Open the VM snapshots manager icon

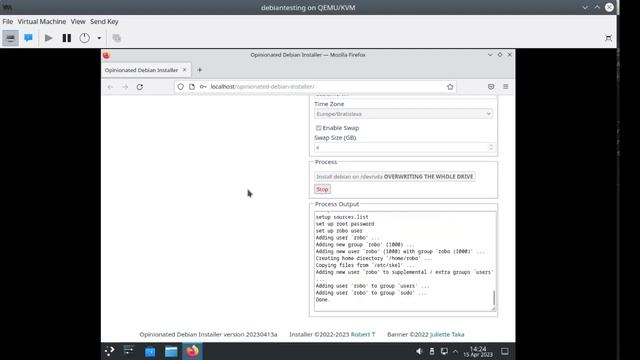[117, 38]
